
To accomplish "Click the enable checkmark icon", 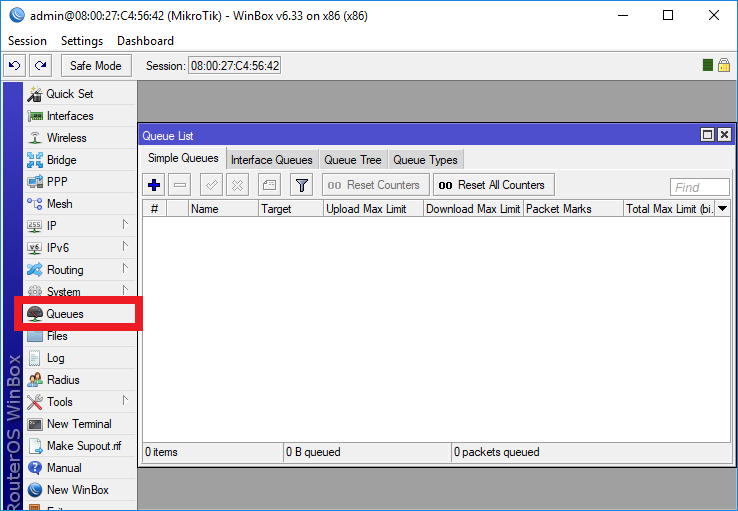I will click(211, 185).
